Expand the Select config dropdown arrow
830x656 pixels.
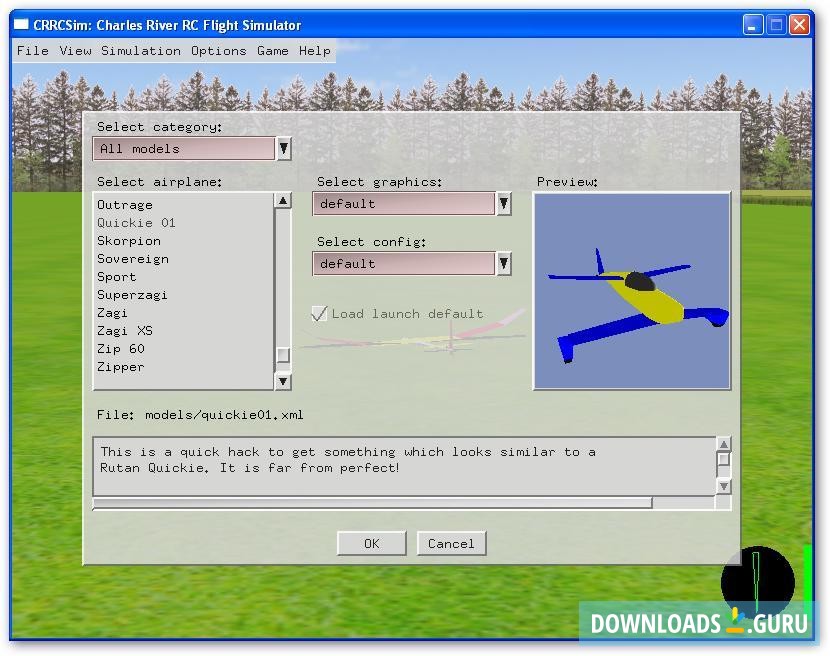pyautogui.click(x=504, y=263)
